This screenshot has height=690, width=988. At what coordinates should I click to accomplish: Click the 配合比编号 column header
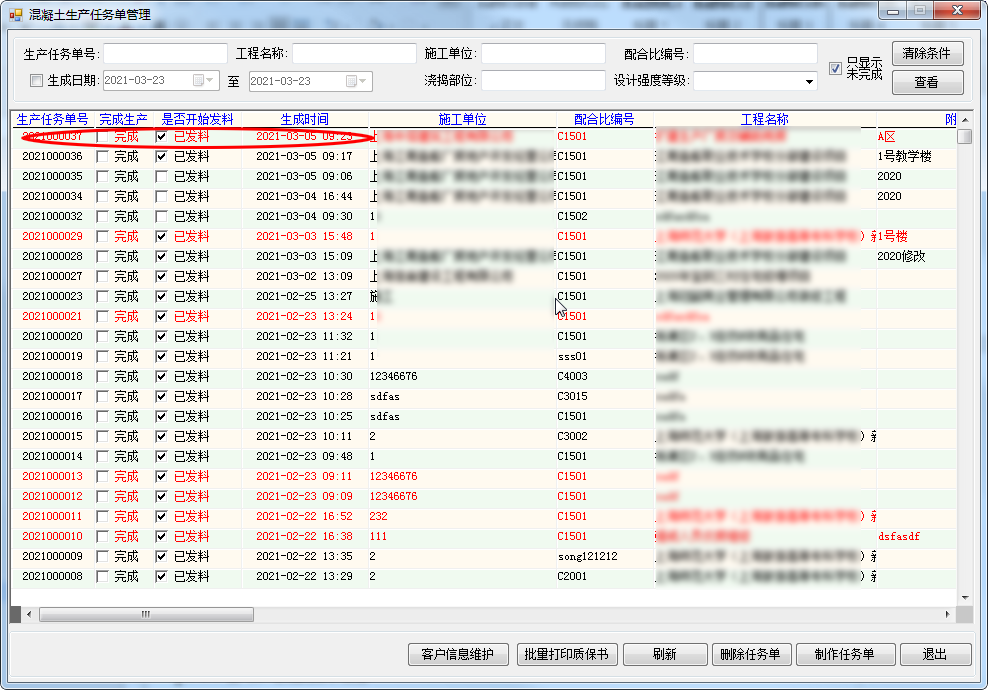(604, 119)
